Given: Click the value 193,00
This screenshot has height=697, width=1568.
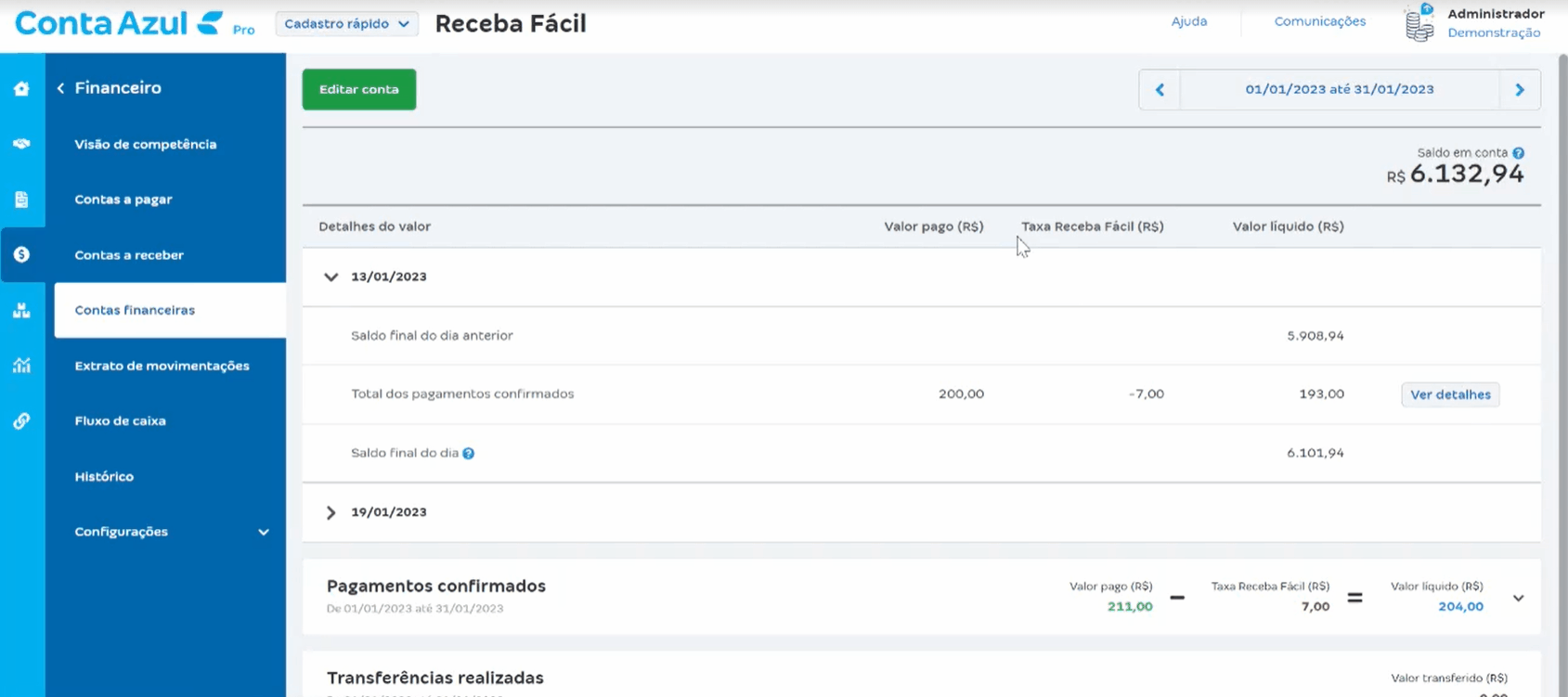Looking at the screenshot, I should 1322,394.
